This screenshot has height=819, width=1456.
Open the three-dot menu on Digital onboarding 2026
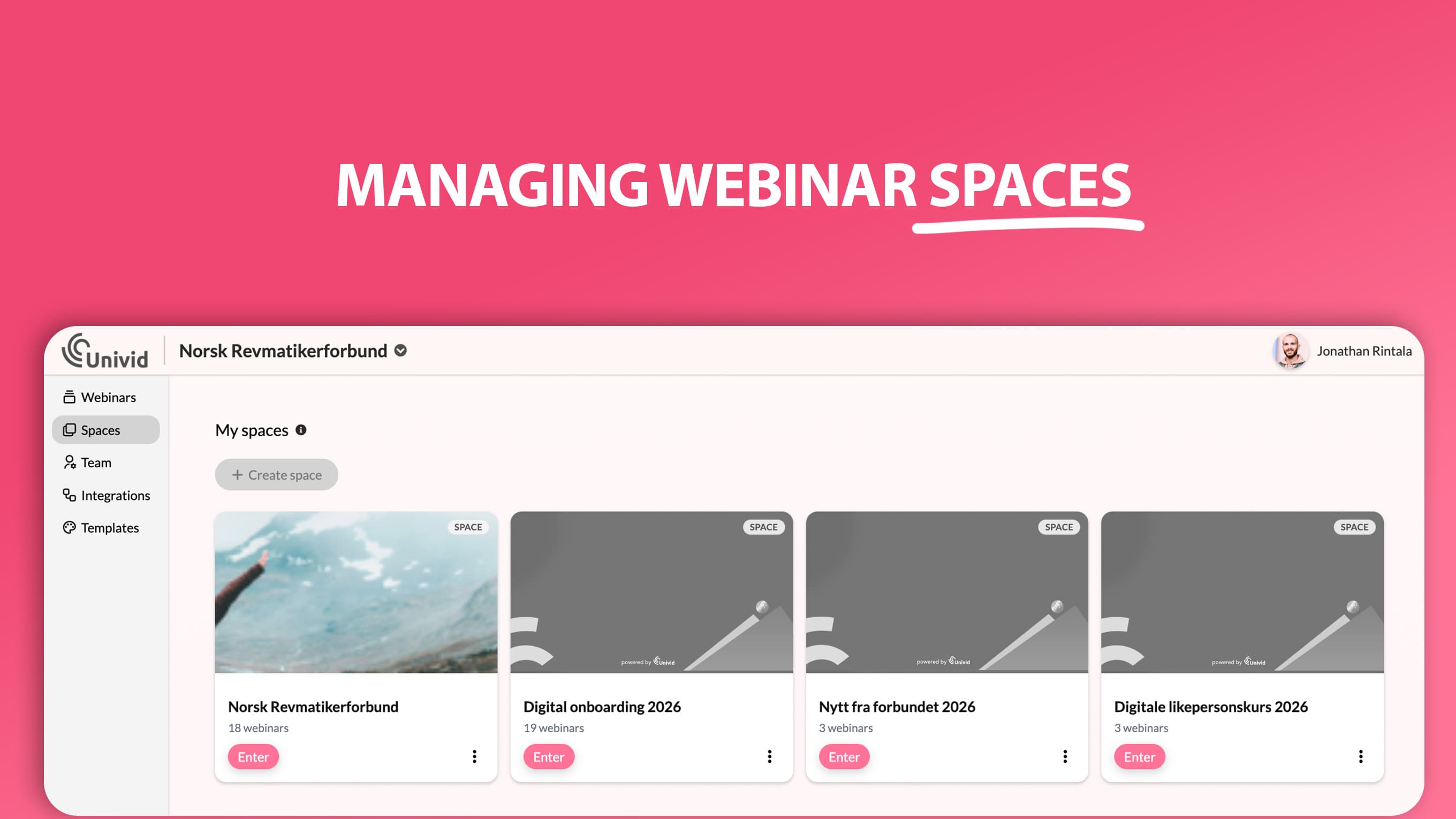click(769, 757)
